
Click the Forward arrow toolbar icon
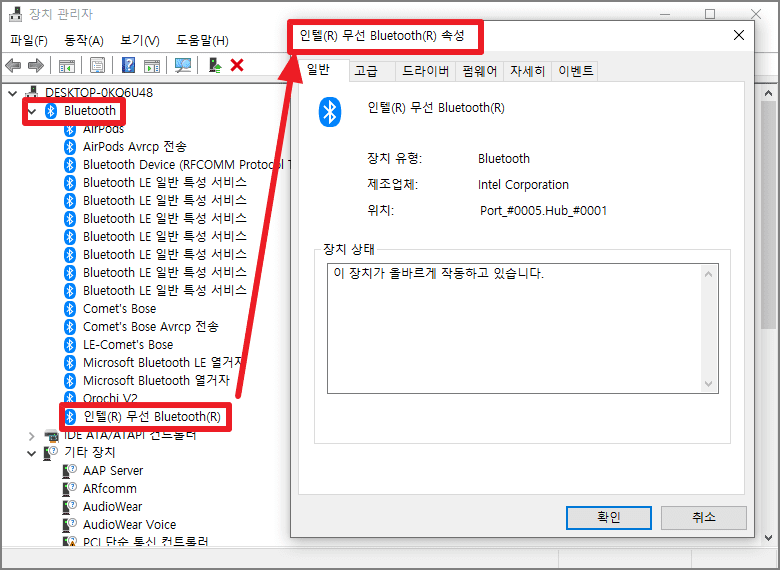pos(36,66)
